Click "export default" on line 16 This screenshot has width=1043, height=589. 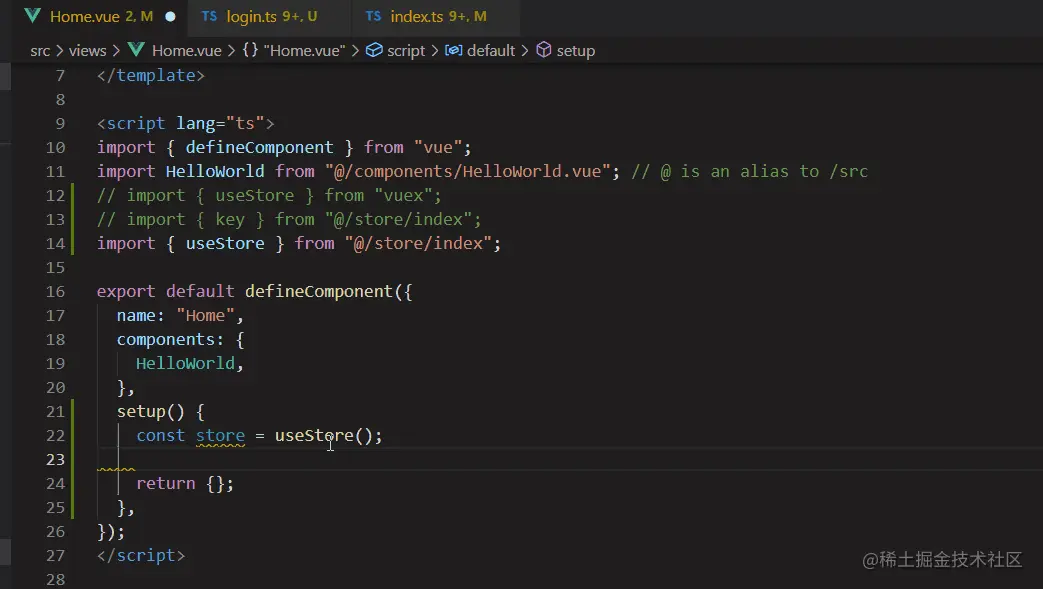point(165,291)
